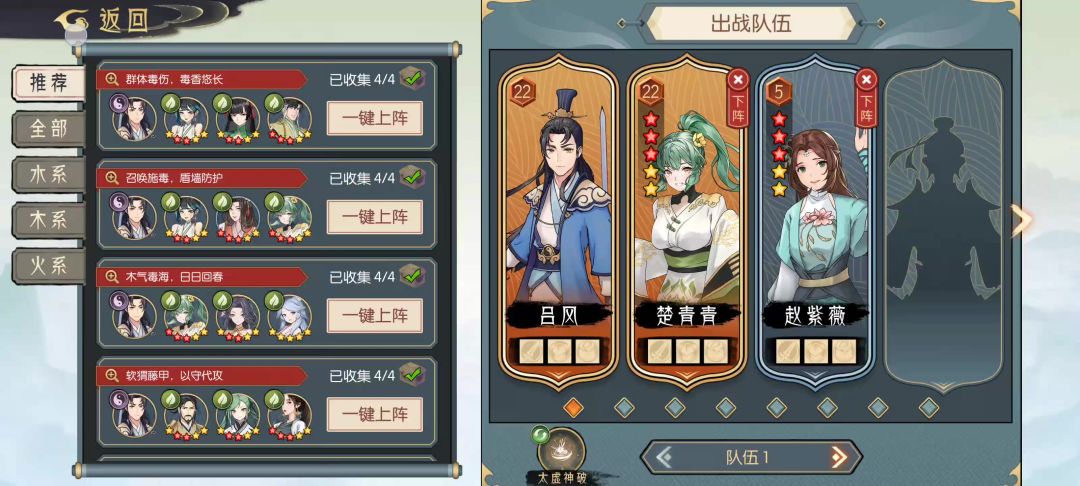Select the first hero avatar in 木气毒海 row
Screen dimensions: 1080x486
pyautogui.click(x=134, y=317)
